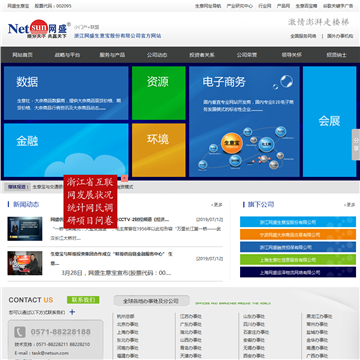Open the 网站首页 nav item

pyautogui.click(x=23, y=55)
